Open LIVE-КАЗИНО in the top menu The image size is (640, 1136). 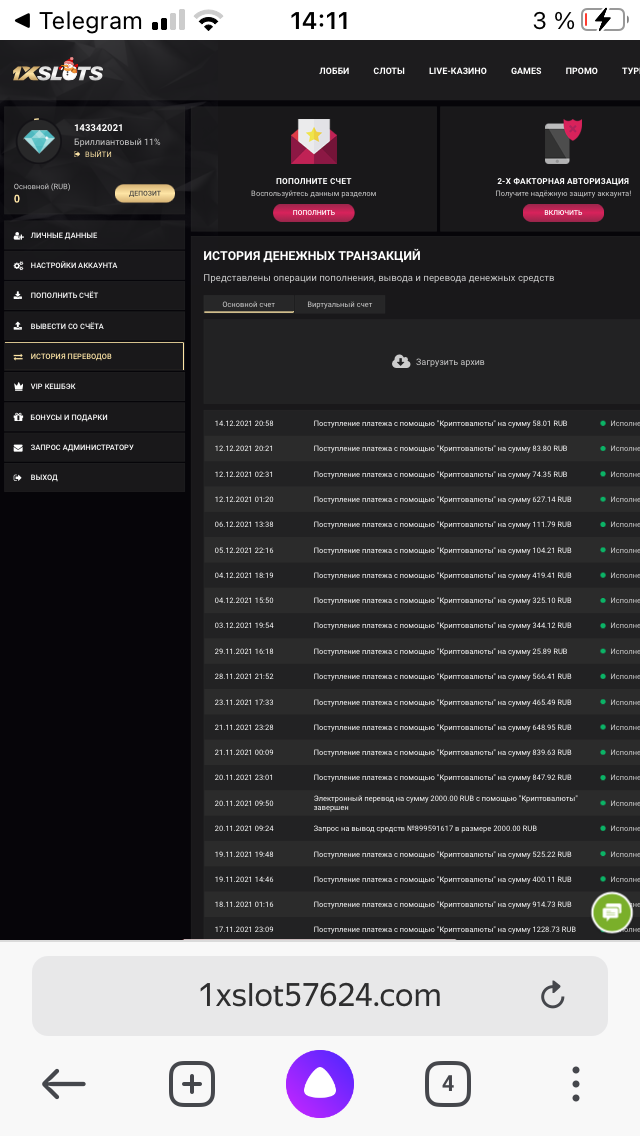[x=457, y=71]
